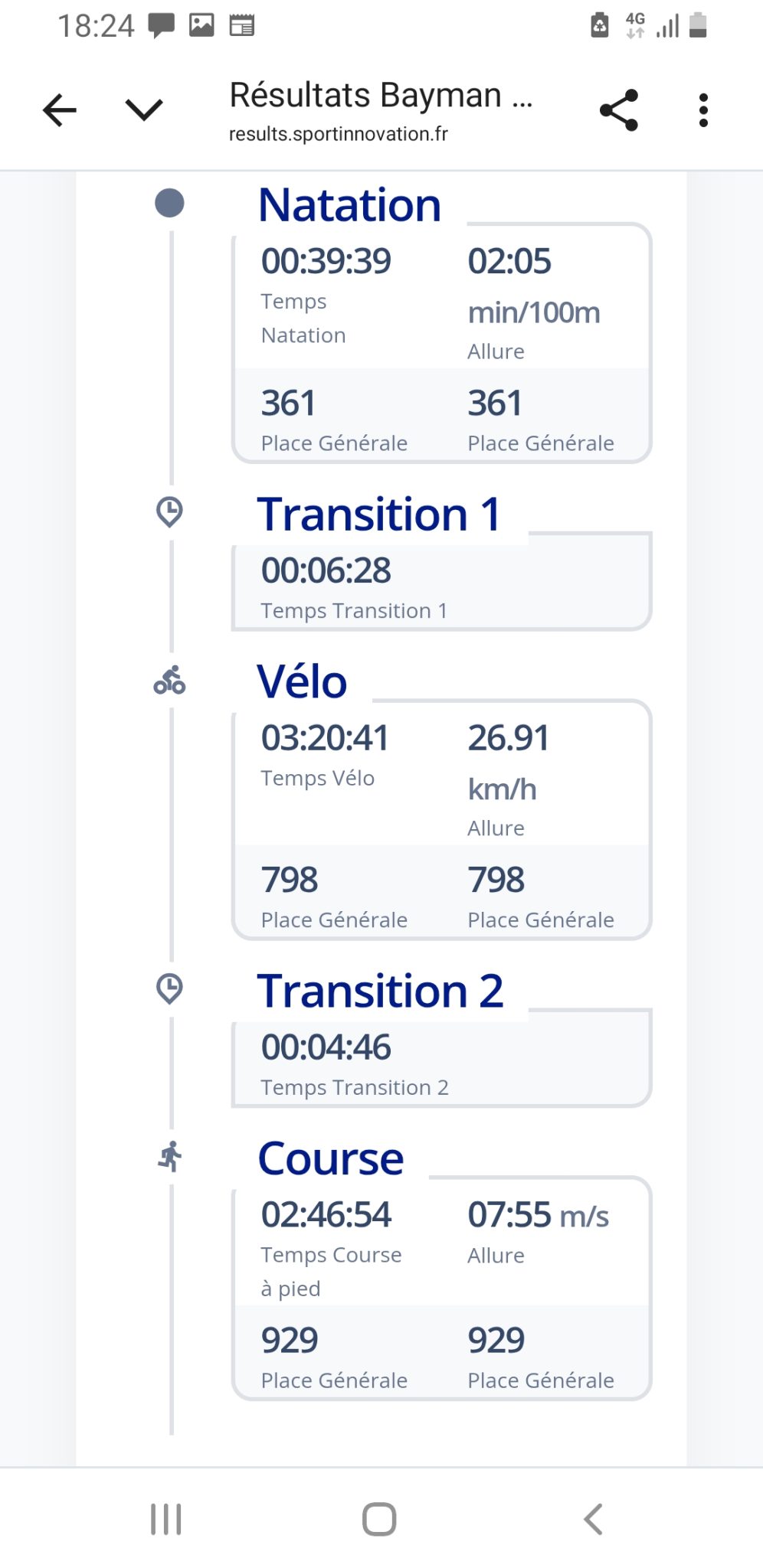Tap the Transition 1 clock pin icon
Viewport: 763px width, 1568px height.
tap(169, 512)
